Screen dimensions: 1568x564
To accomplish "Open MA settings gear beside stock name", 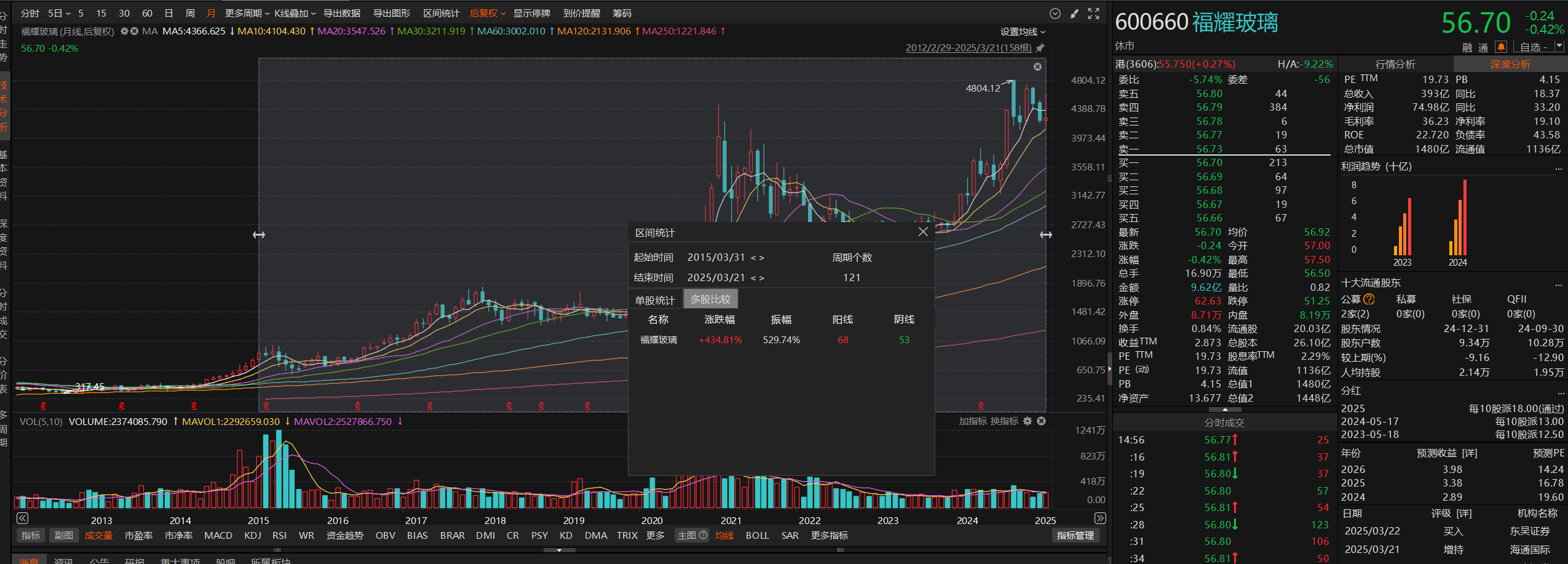I will [124, 31].
